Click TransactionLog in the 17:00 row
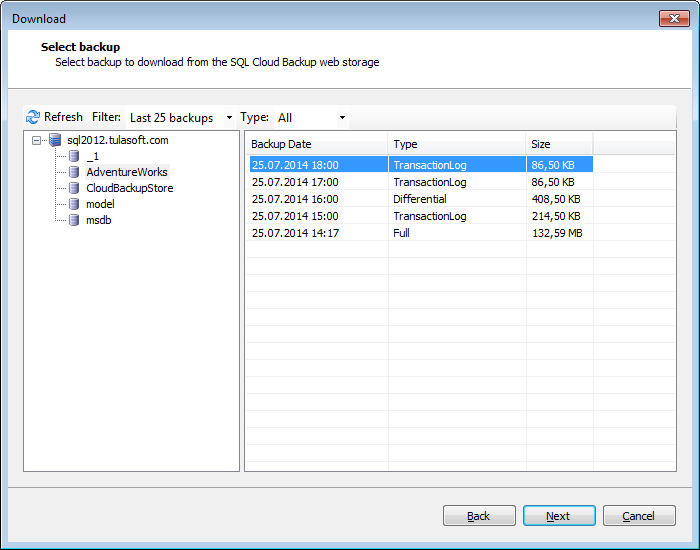 (429, 182)
